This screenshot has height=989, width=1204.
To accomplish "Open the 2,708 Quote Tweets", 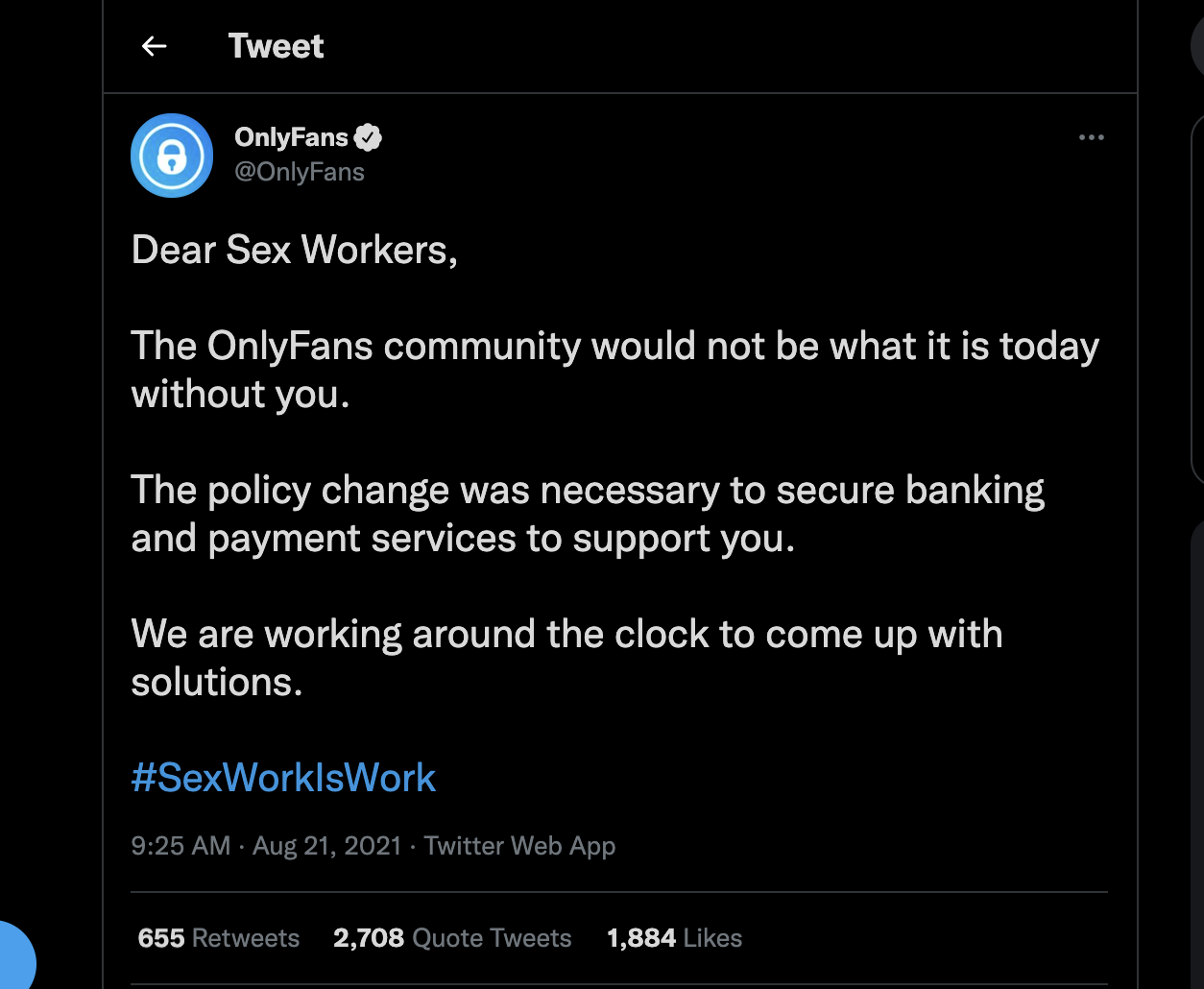I will pos(451,938).
